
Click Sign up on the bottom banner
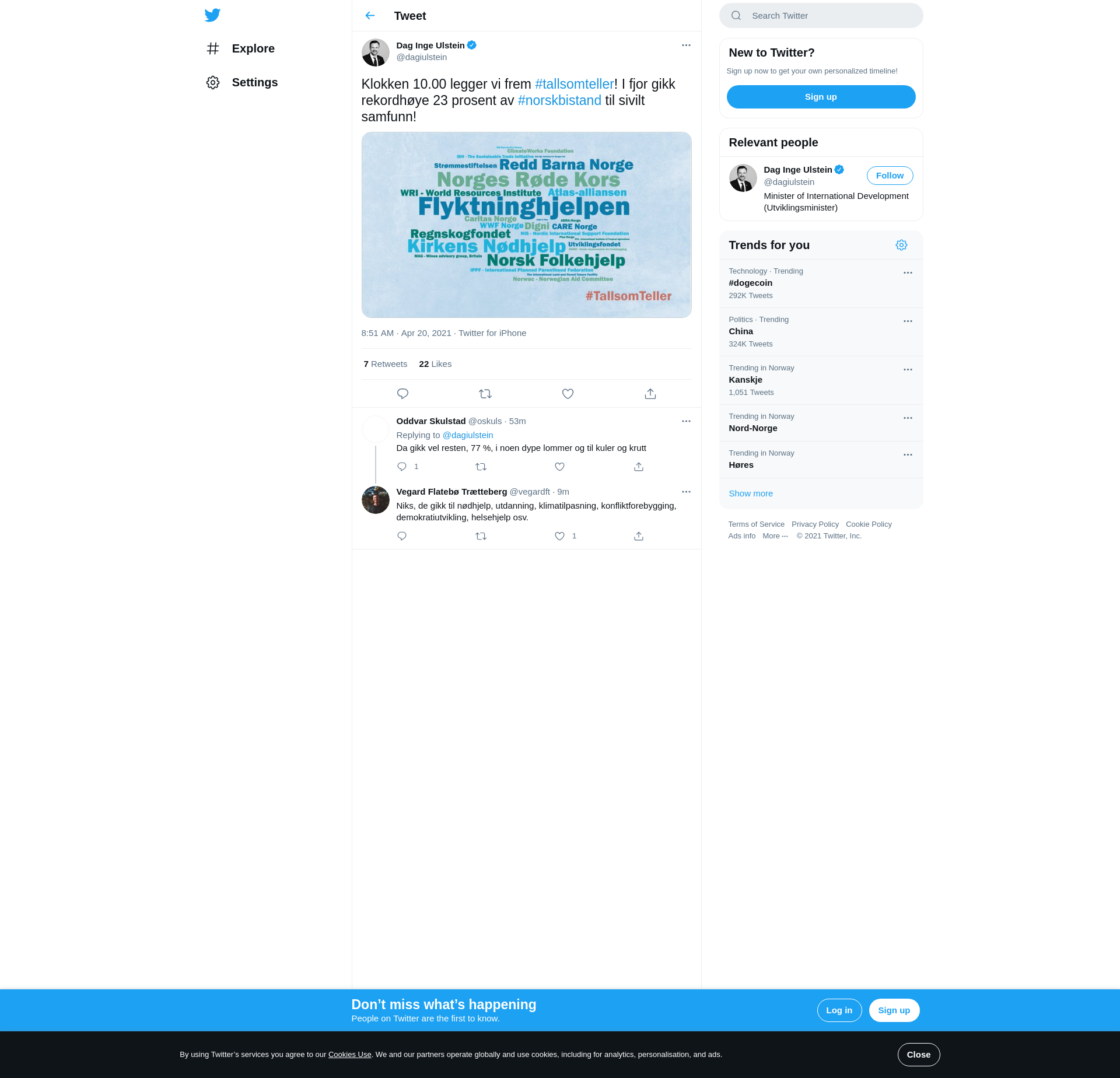(x=894, y=1010)
